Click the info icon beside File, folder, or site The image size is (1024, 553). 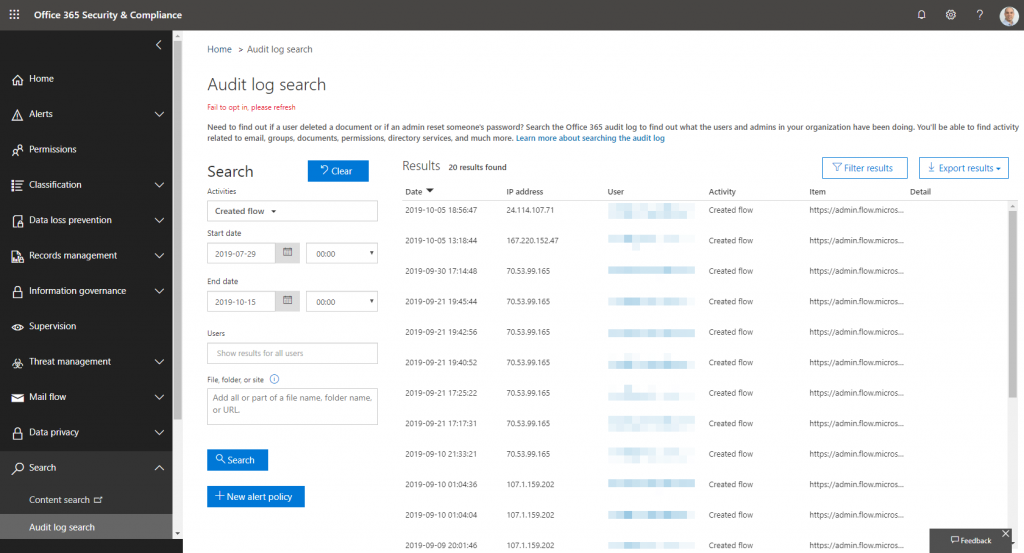pos(274,379)
